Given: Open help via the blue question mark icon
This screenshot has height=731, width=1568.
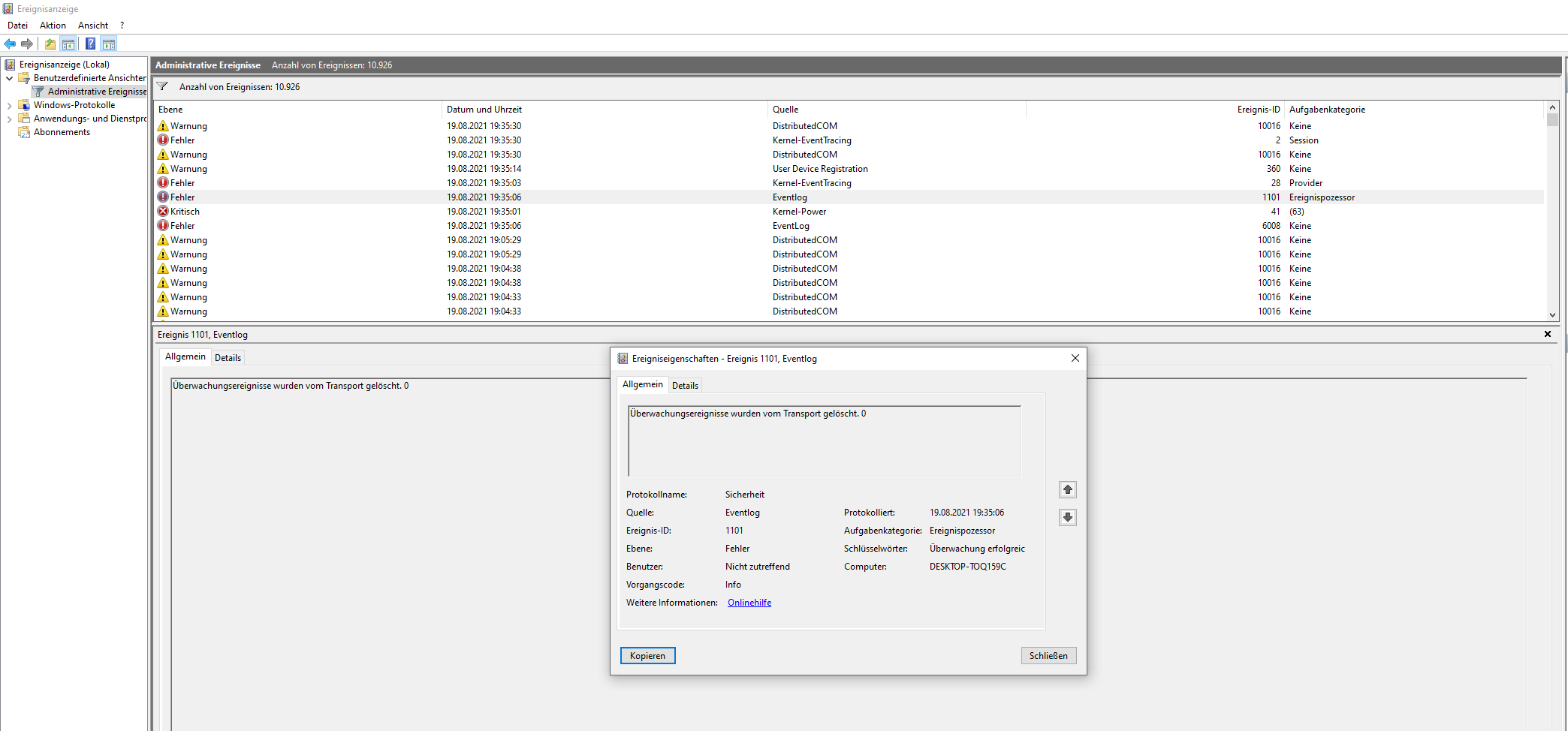Looking at the screenshot, I should pyautogui.click(x=90, y=44).
